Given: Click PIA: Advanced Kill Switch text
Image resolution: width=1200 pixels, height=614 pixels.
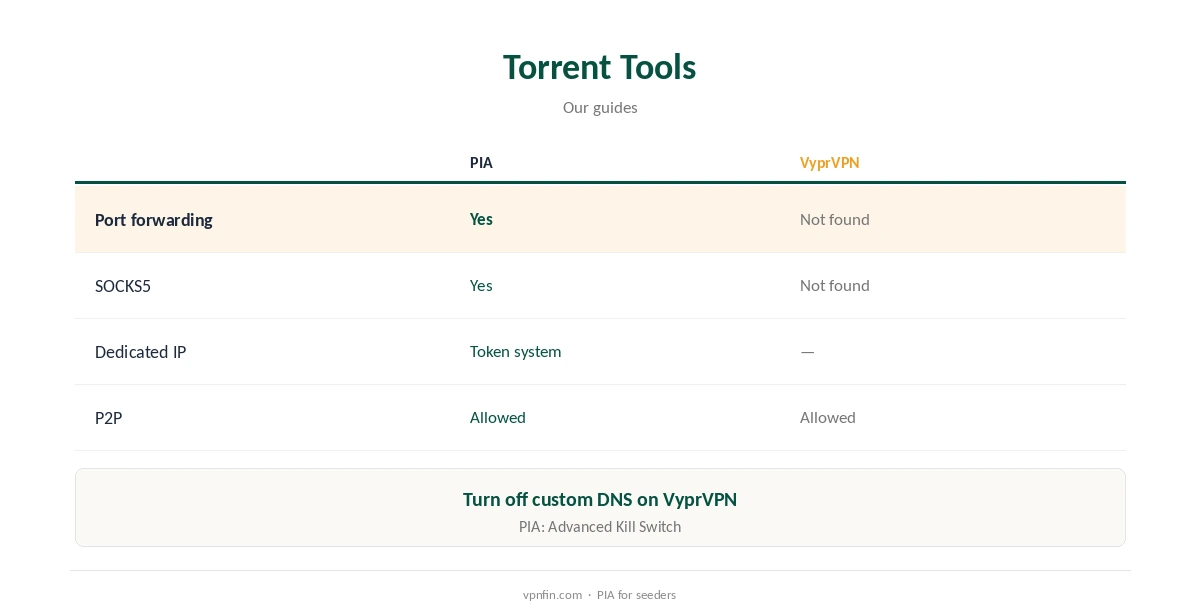Looking at the screenshot, I should point(600,527).
